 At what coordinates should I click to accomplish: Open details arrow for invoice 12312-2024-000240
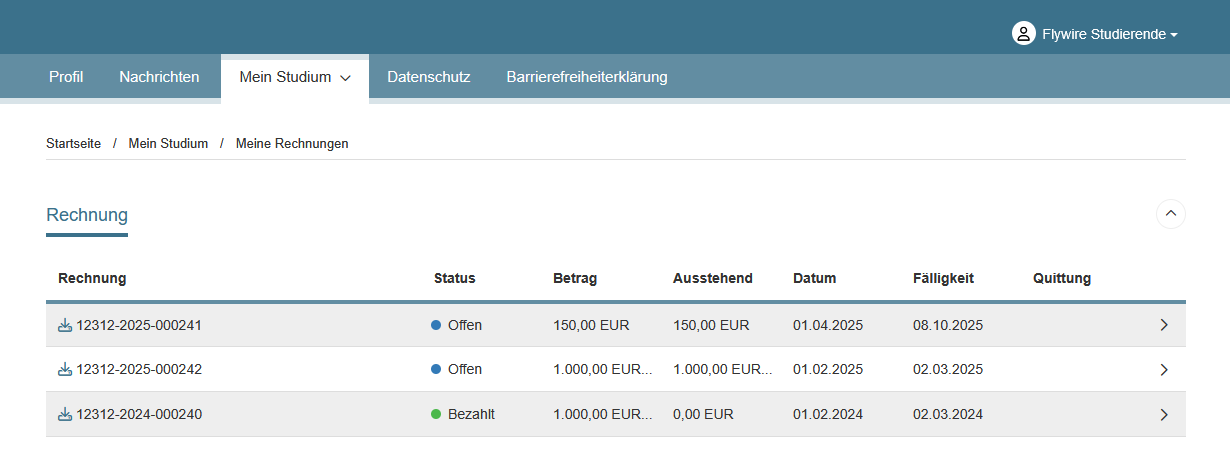tap(1164, 414)
